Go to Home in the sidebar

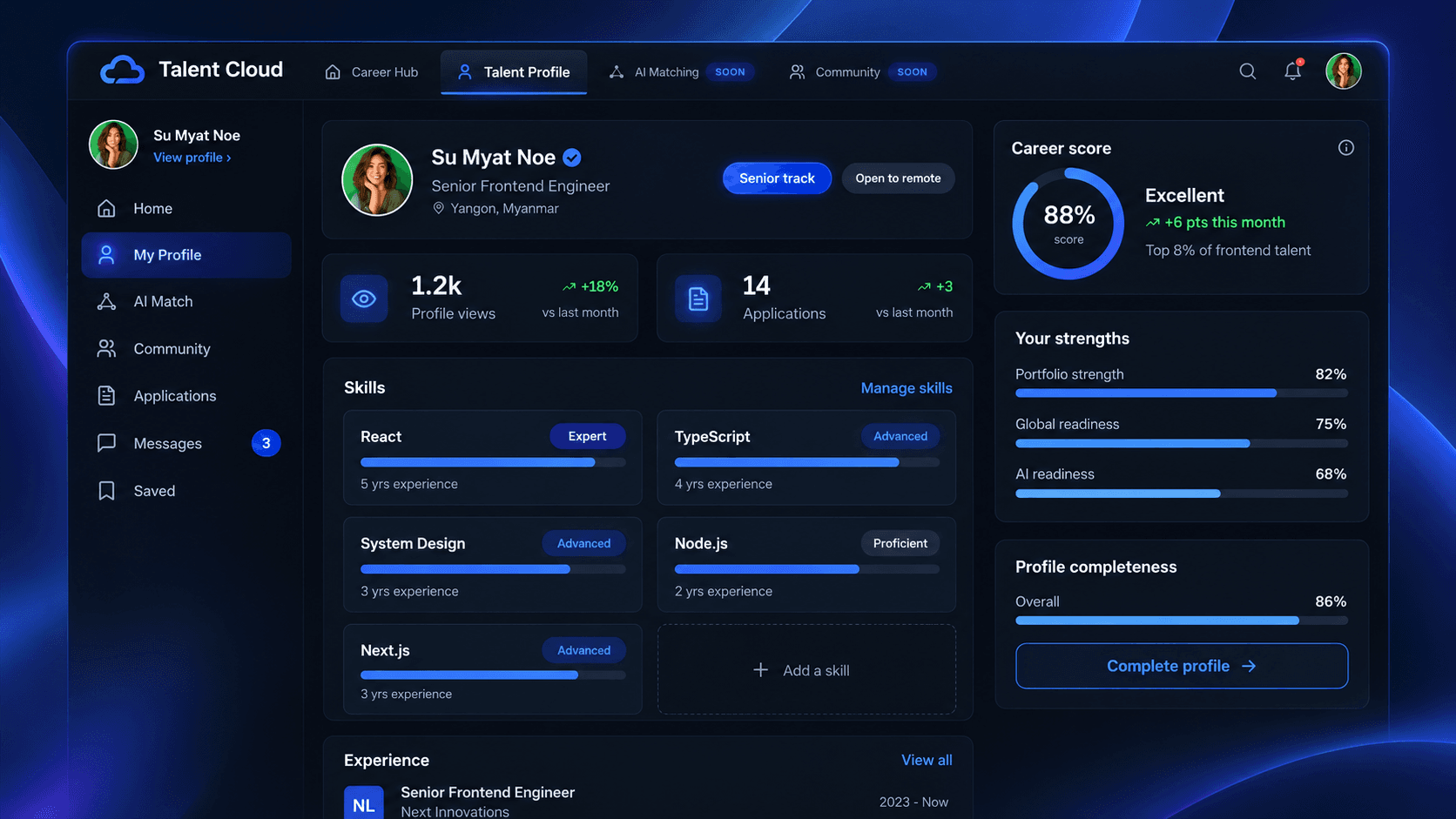click(186, 208)
